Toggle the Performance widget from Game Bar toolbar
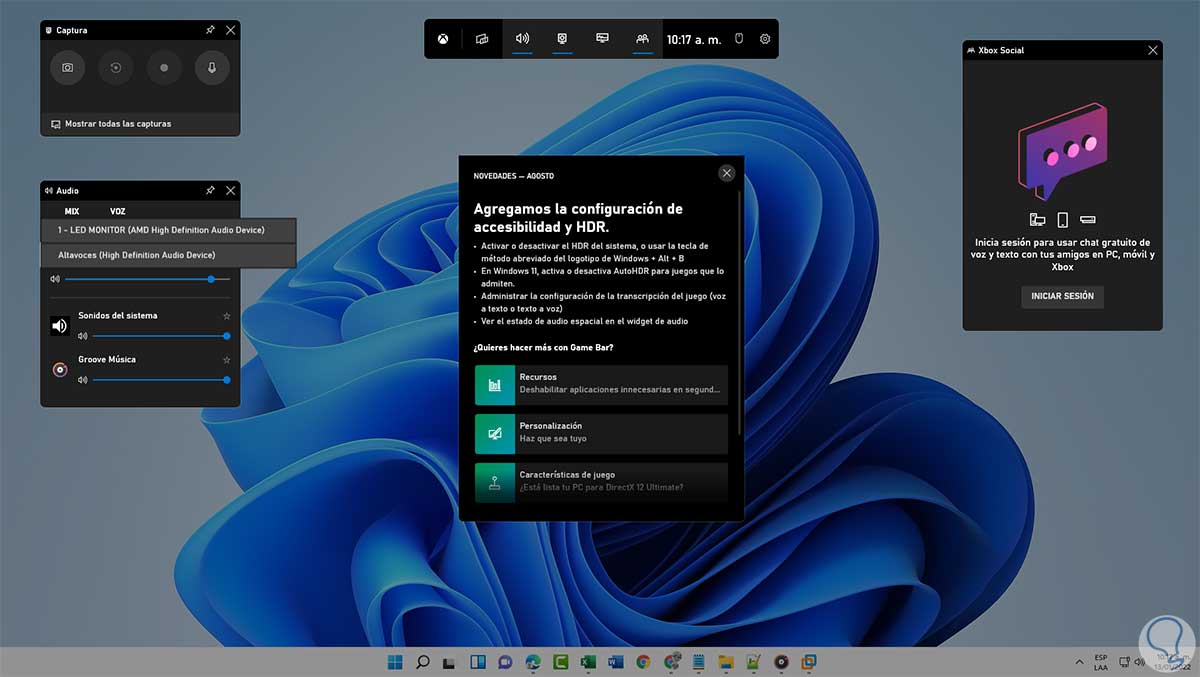 602,39
